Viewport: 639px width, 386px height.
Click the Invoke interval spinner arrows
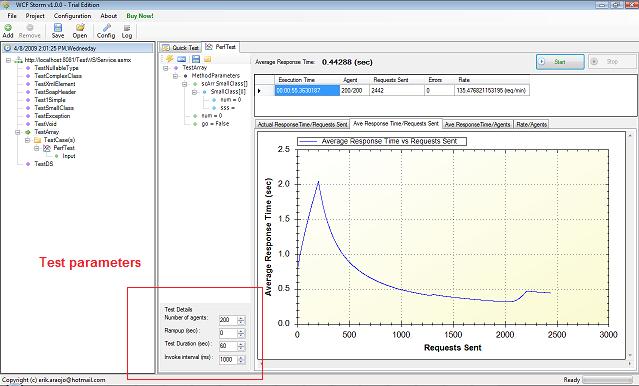241,360
